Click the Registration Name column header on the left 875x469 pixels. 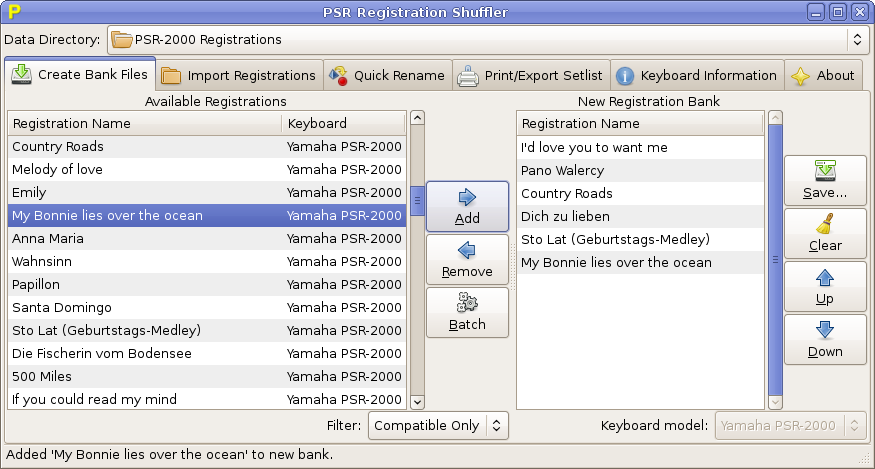pos(145,124)
